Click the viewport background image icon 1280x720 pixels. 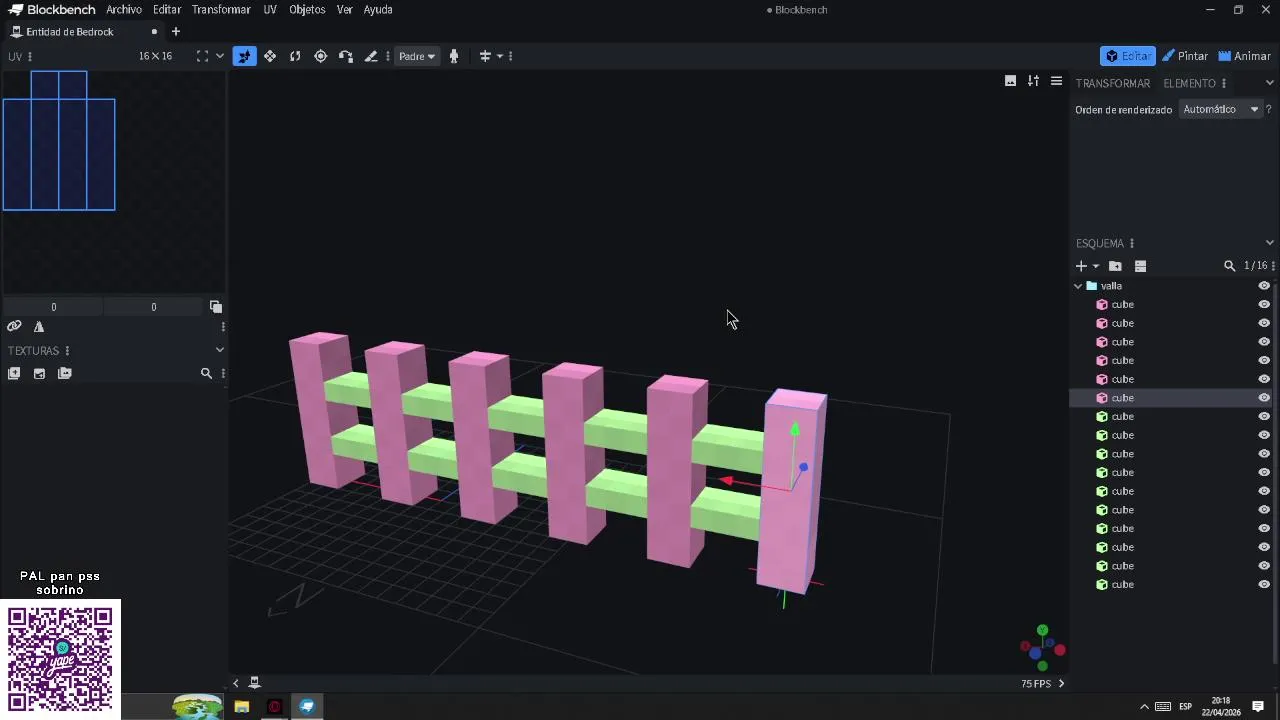[1010, 81]
